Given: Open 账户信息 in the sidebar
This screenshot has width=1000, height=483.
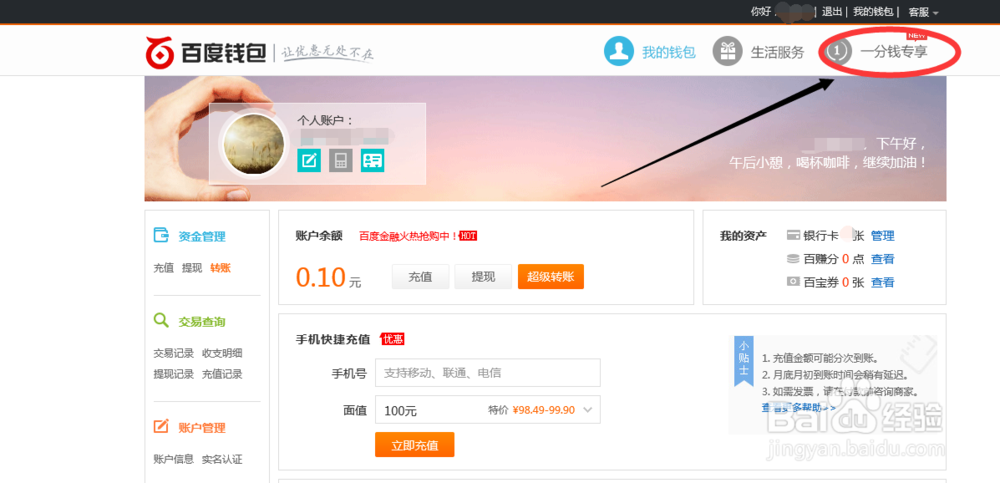Looking at the screenshot, I should click(173, 459).
